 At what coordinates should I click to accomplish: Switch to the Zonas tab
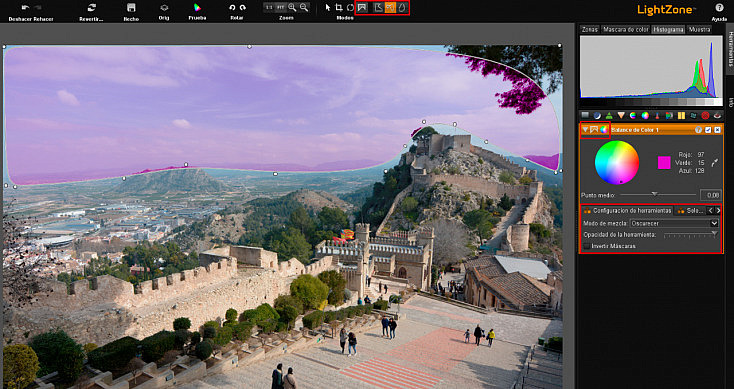tap(590, 29)
